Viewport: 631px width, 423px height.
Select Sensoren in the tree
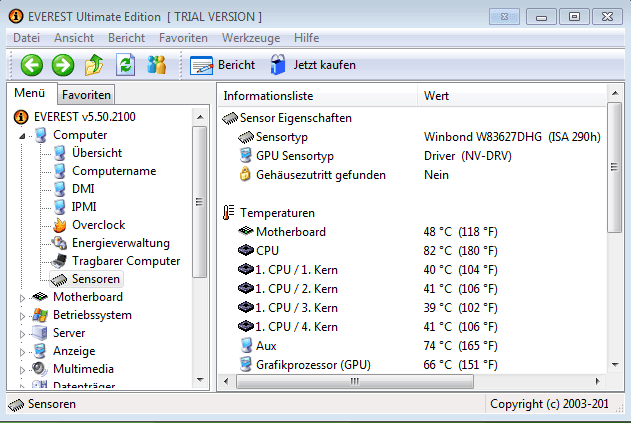pyautogui.click(x=96, y=279)
